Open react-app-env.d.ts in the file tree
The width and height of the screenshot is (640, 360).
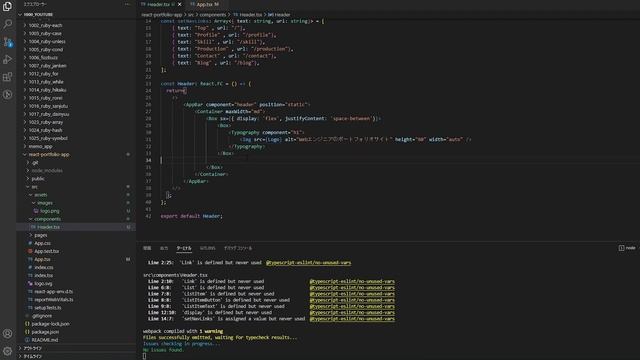pos(54,291)
